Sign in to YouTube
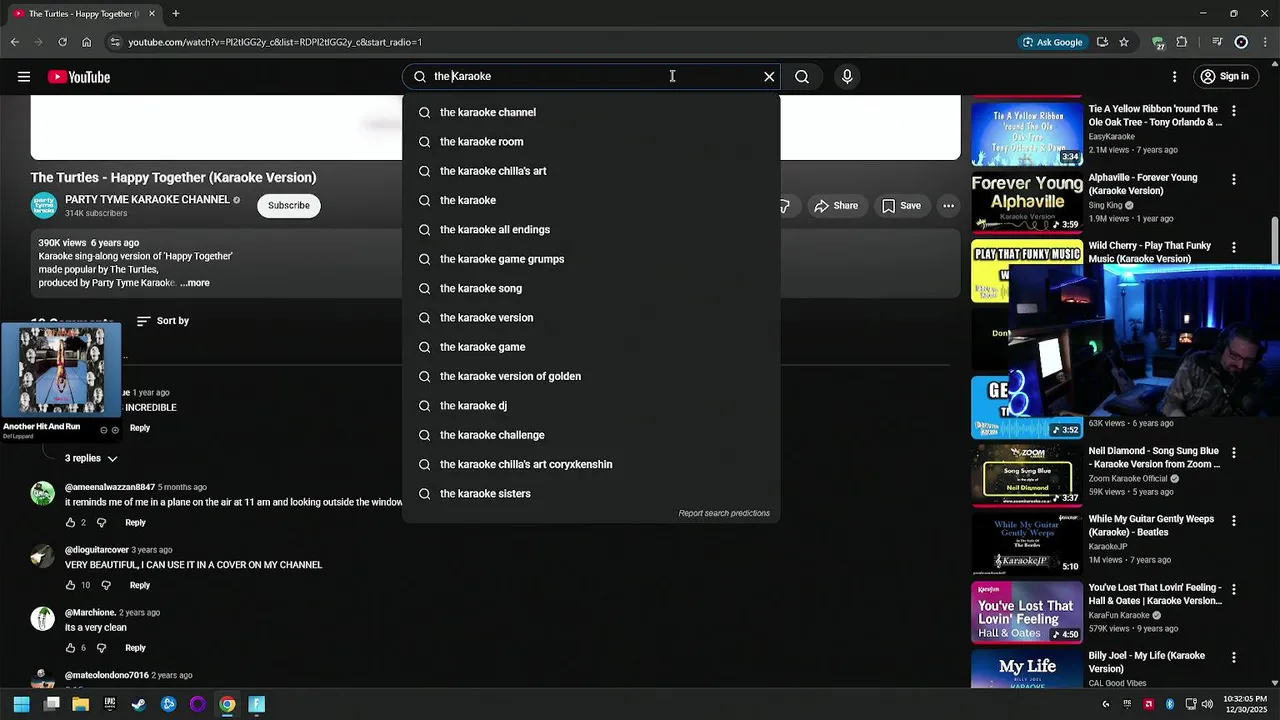 1224,77
